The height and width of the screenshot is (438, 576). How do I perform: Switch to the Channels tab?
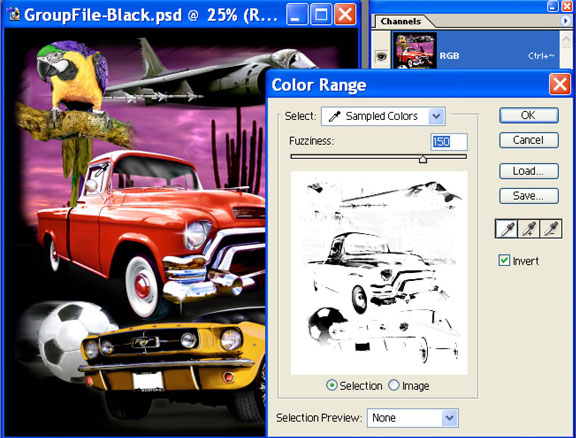[x=400, y=21]
